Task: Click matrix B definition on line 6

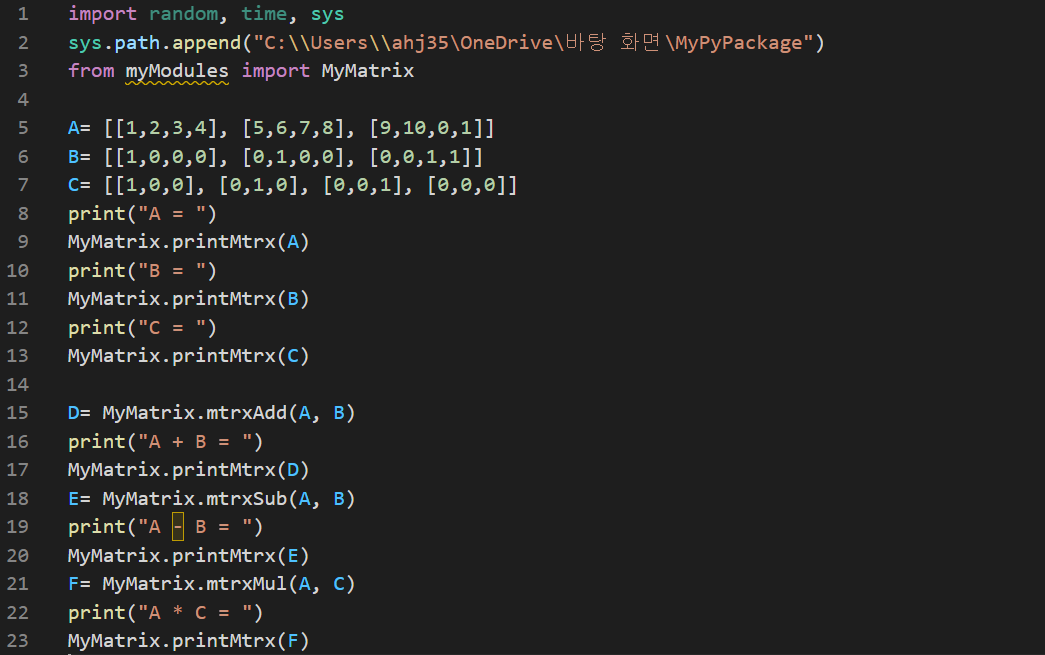Action: pos(275,157)
